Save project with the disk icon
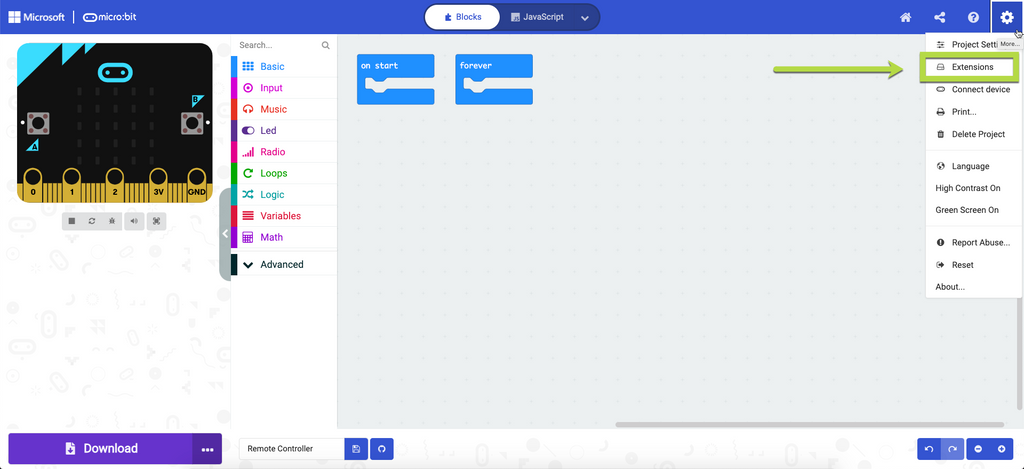This screenshot has height=469, width=1024. point(356,449)
